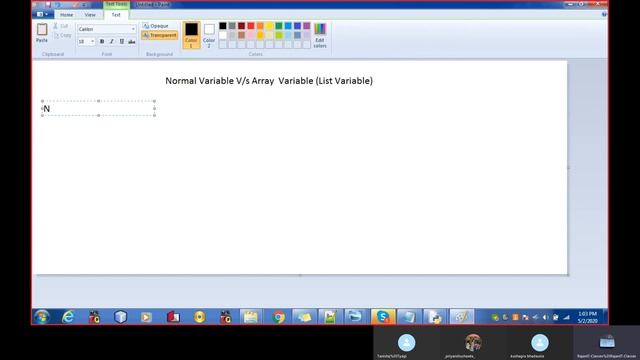
Task: Open Paint Help question mark icon
Action: click(x=604, y=14)
